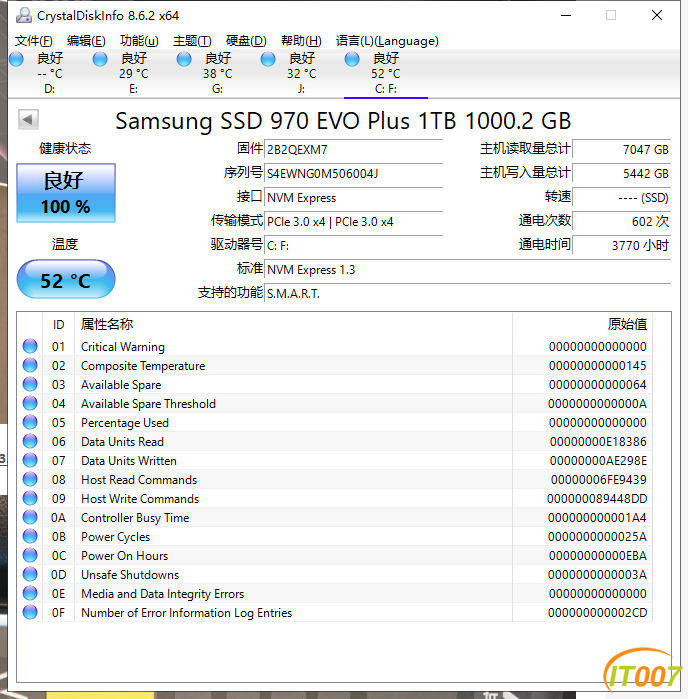Open the 帮助(H) menu
Screen dimensions: 688x699
click(x=301, y=41)
